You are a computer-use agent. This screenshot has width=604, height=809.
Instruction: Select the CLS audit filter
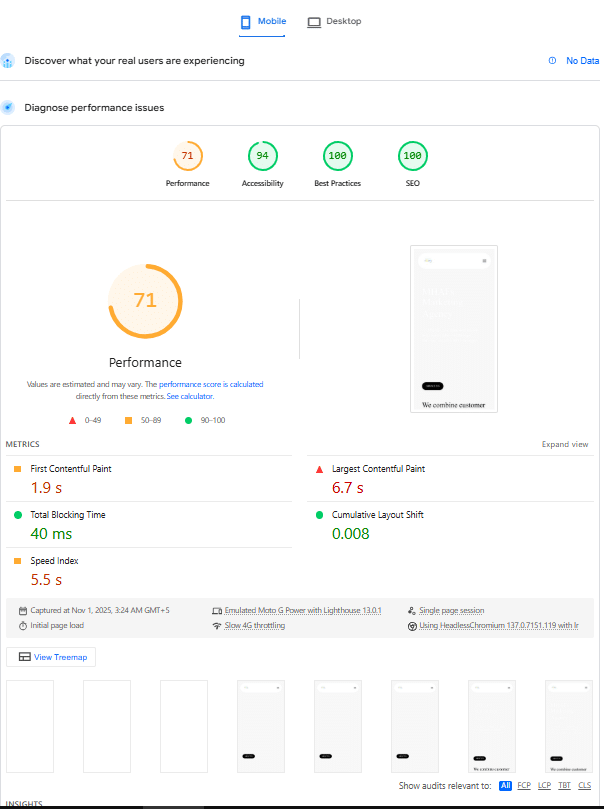(x=584, y=786)
